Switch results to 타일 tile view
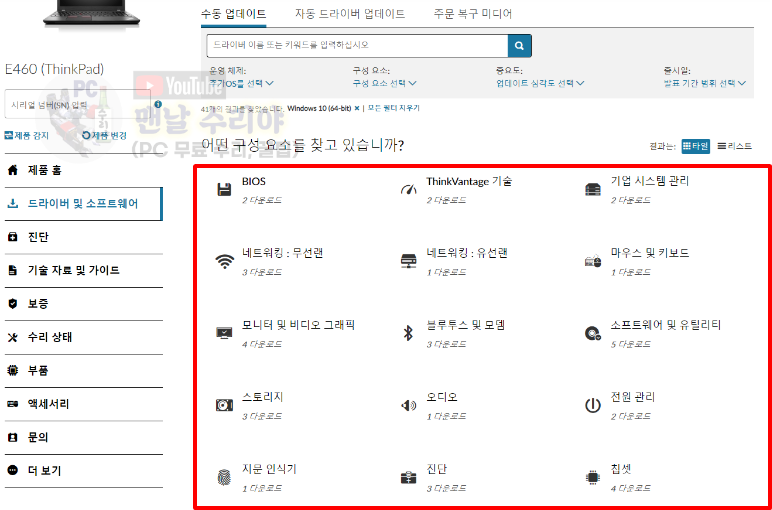 [696, 146]
